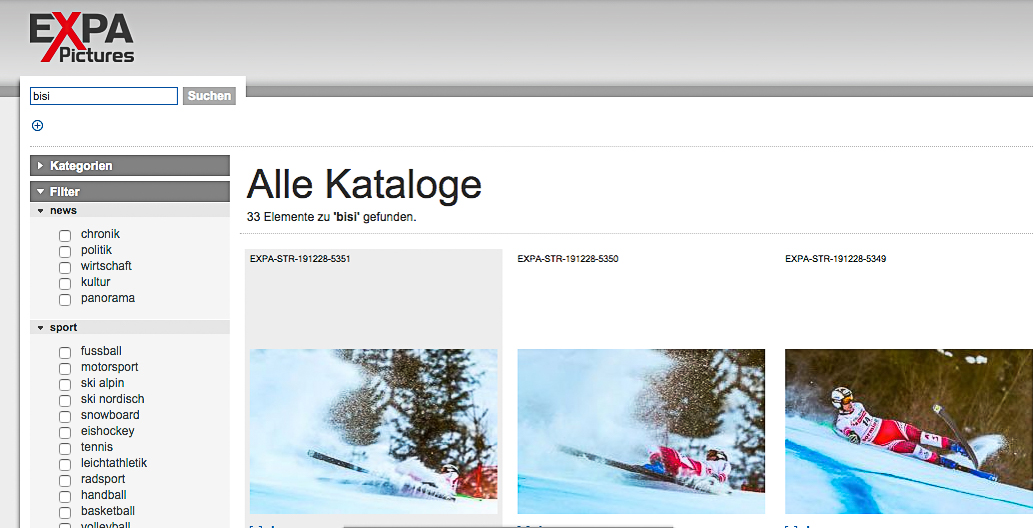
Task: Open the EXPA-STR-191228-5350 skier photo
Action: 641,431
